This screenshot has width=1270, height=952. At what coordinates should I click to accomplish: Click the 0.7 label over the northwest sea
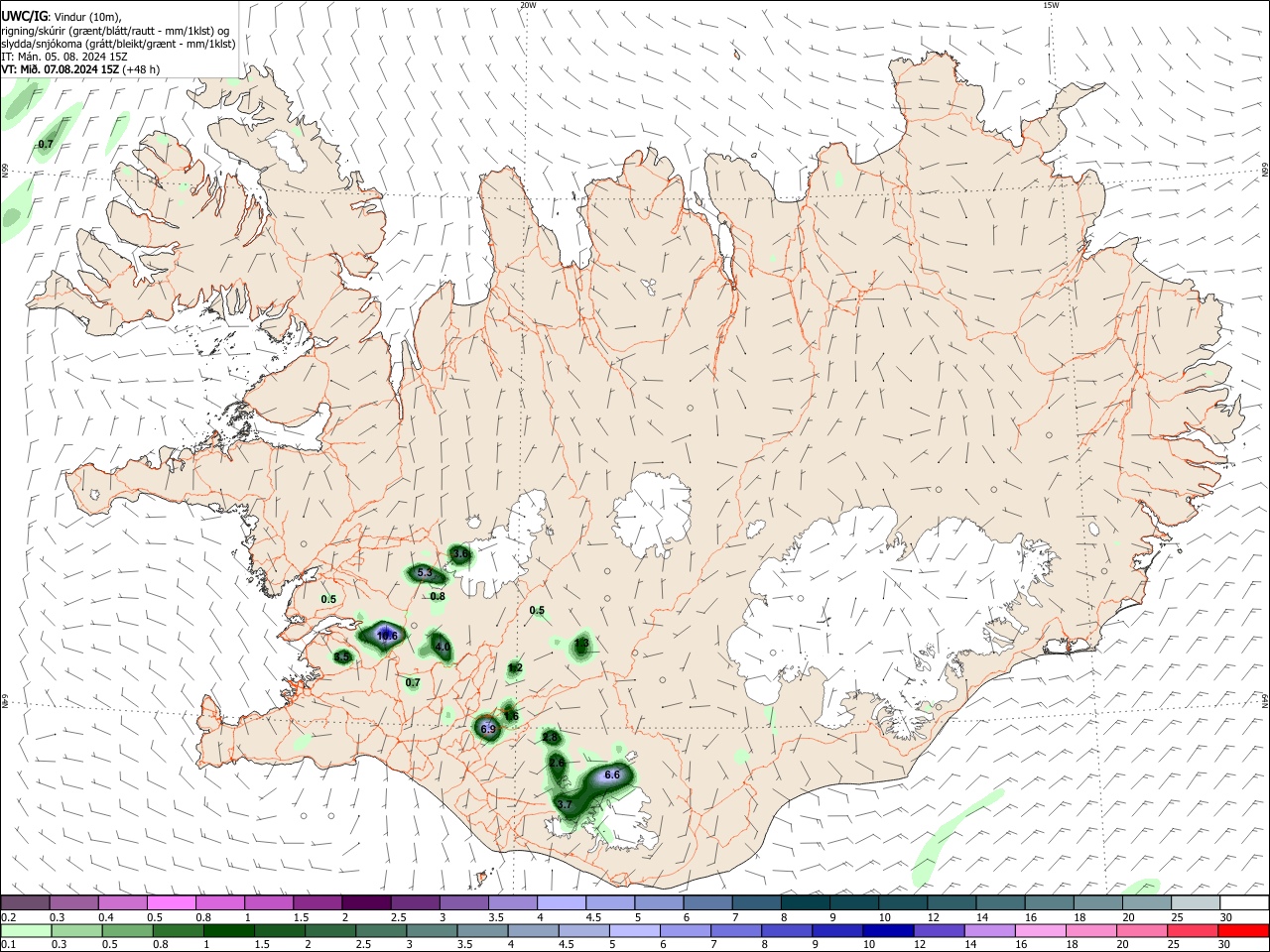tap(46, 145)
